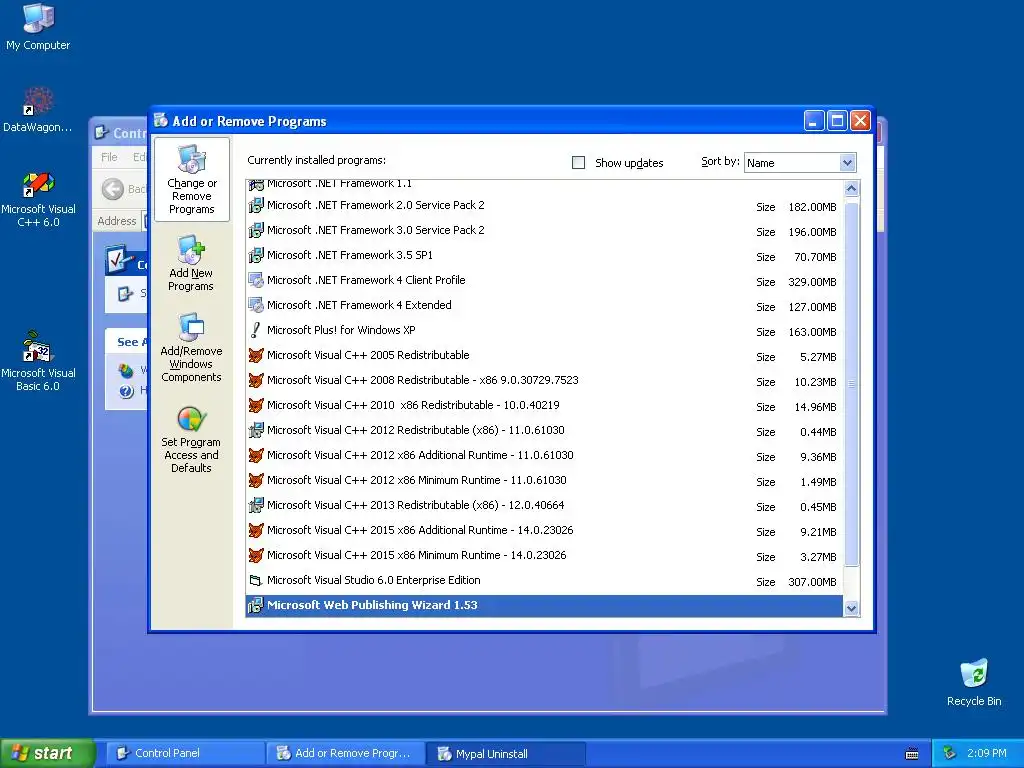
Task: Enable the Show updates checkbox
Action: pyautogui.click(x=579, y=163)
